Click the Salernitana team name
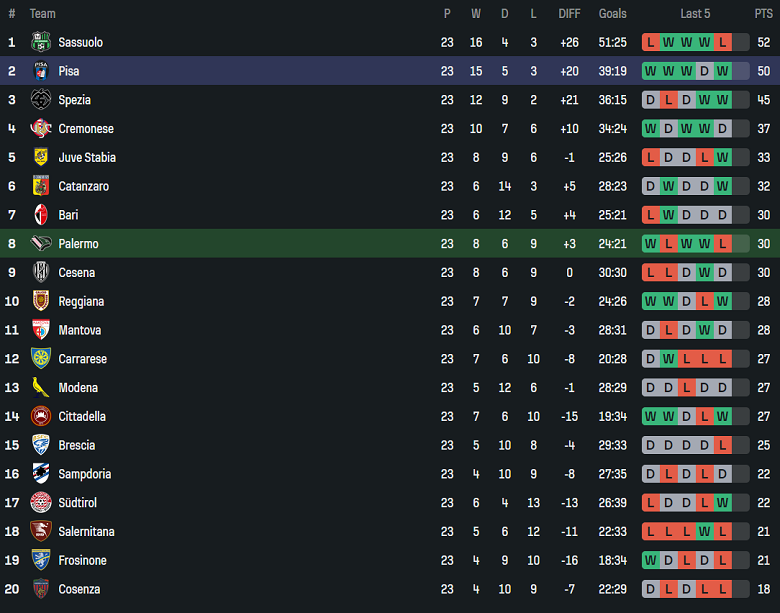 (x=85, y=531)
